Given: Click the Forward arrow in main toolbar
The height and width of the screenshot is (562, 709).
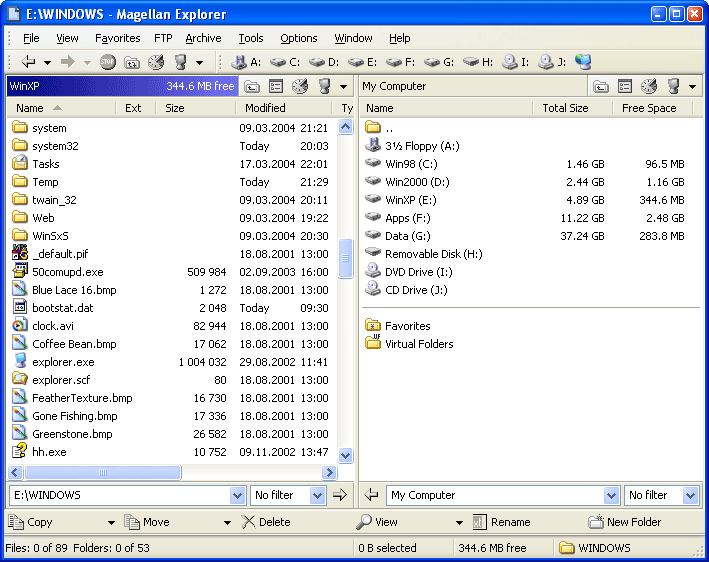Looking at the screenshot, I should click(68, 61).
